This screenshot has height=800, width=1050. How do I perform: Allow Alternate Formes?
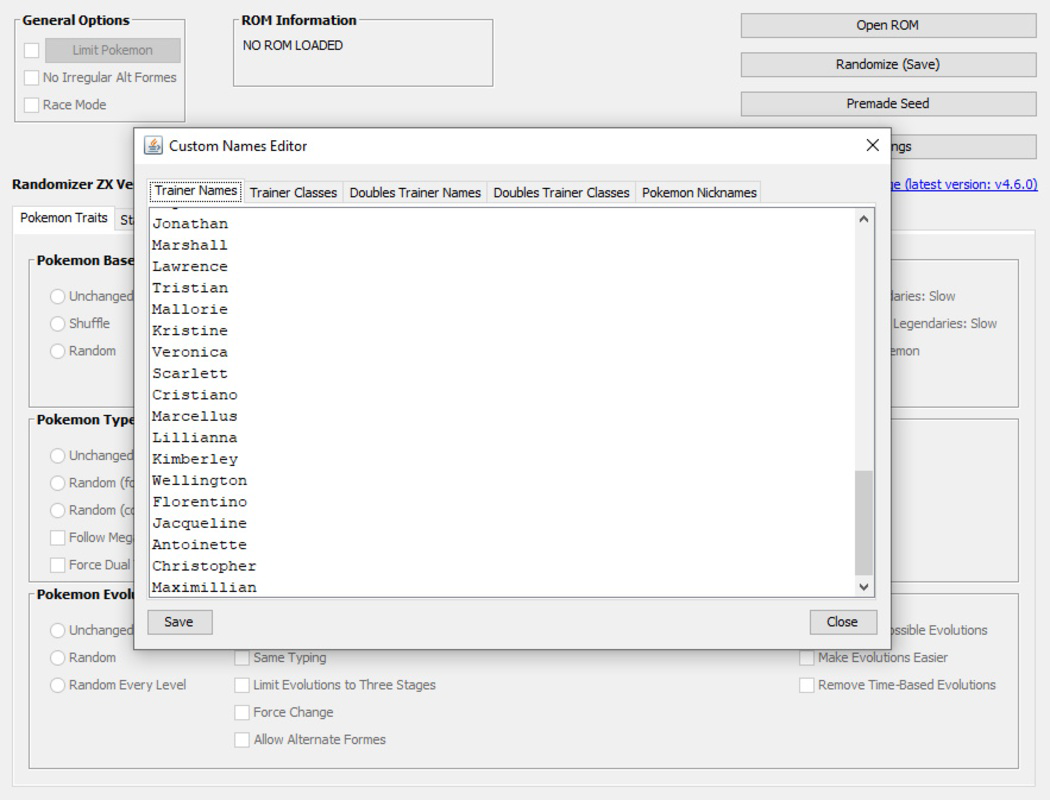241,739
